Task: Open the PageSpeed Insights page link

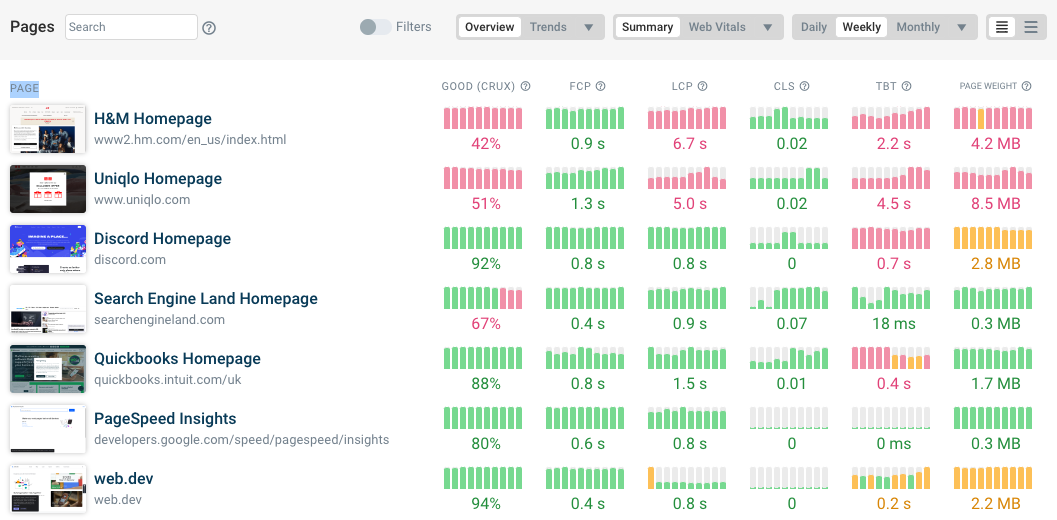Action: tap(165, 419)
